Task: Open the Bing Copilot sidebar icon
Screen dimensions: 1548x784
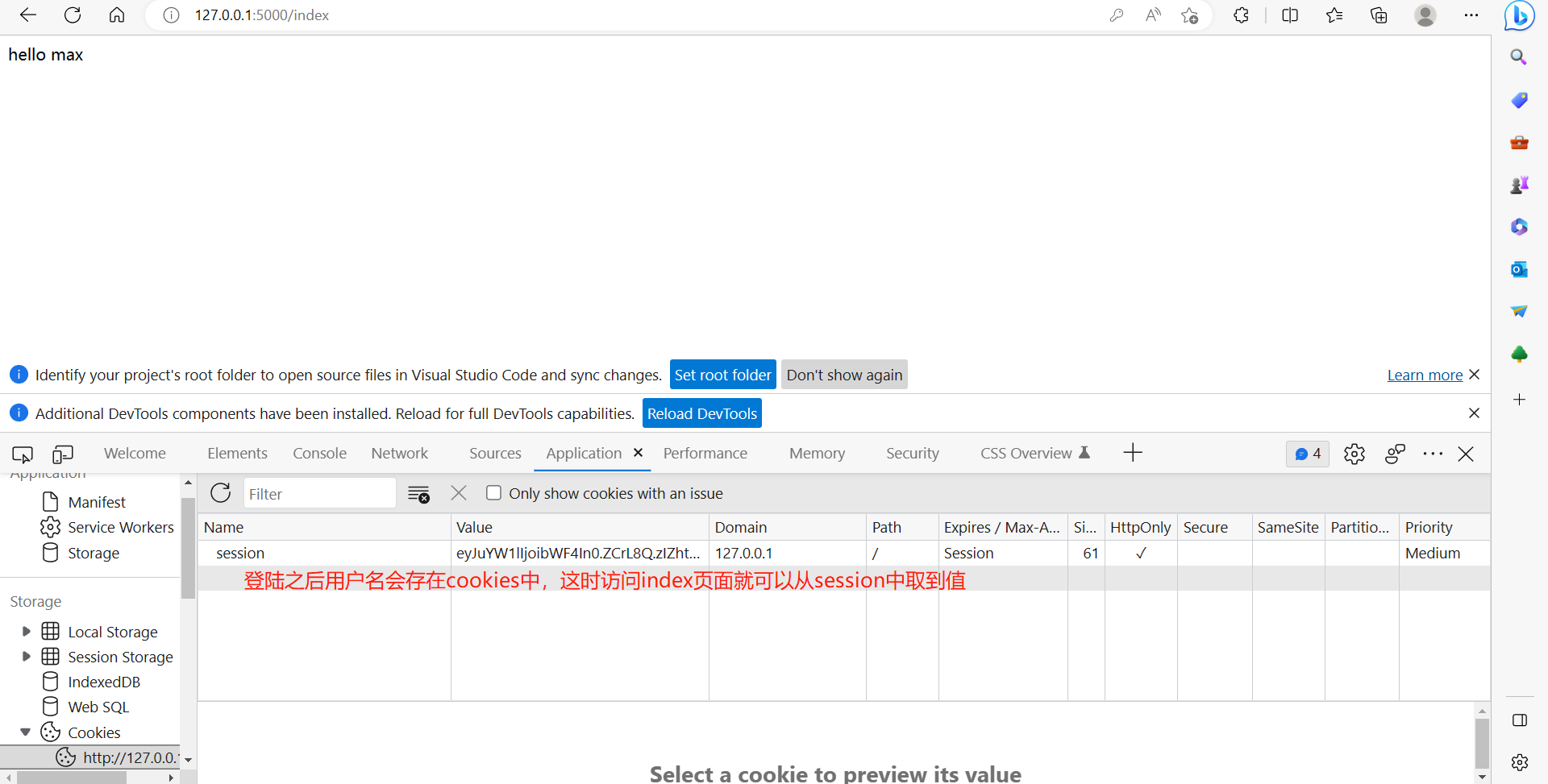Action: point(1519,16)
